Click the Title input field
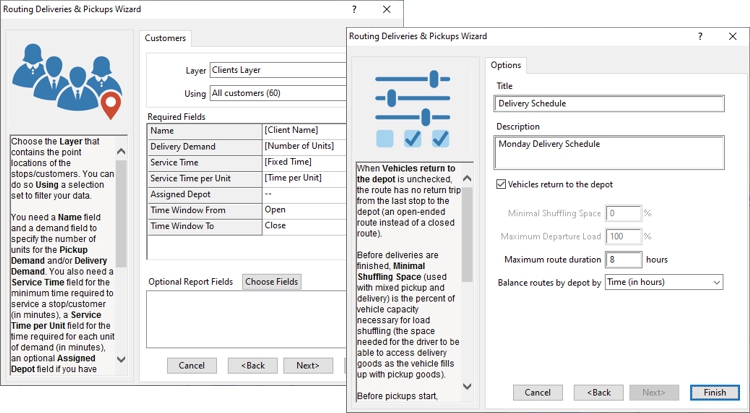 click(609, 103)
